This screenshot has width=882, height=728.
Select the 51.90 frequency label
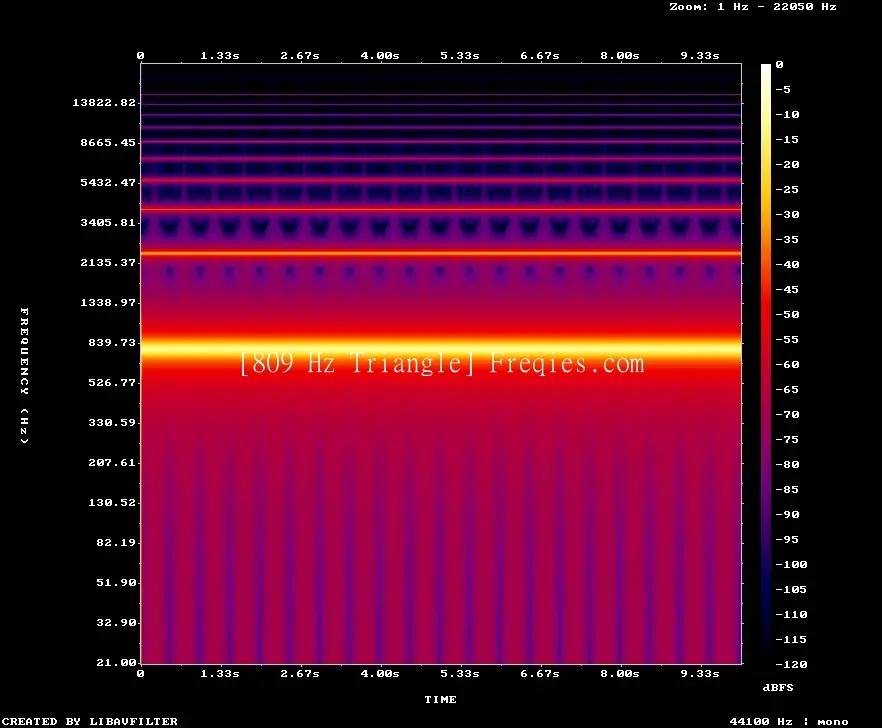coord(116,582)
